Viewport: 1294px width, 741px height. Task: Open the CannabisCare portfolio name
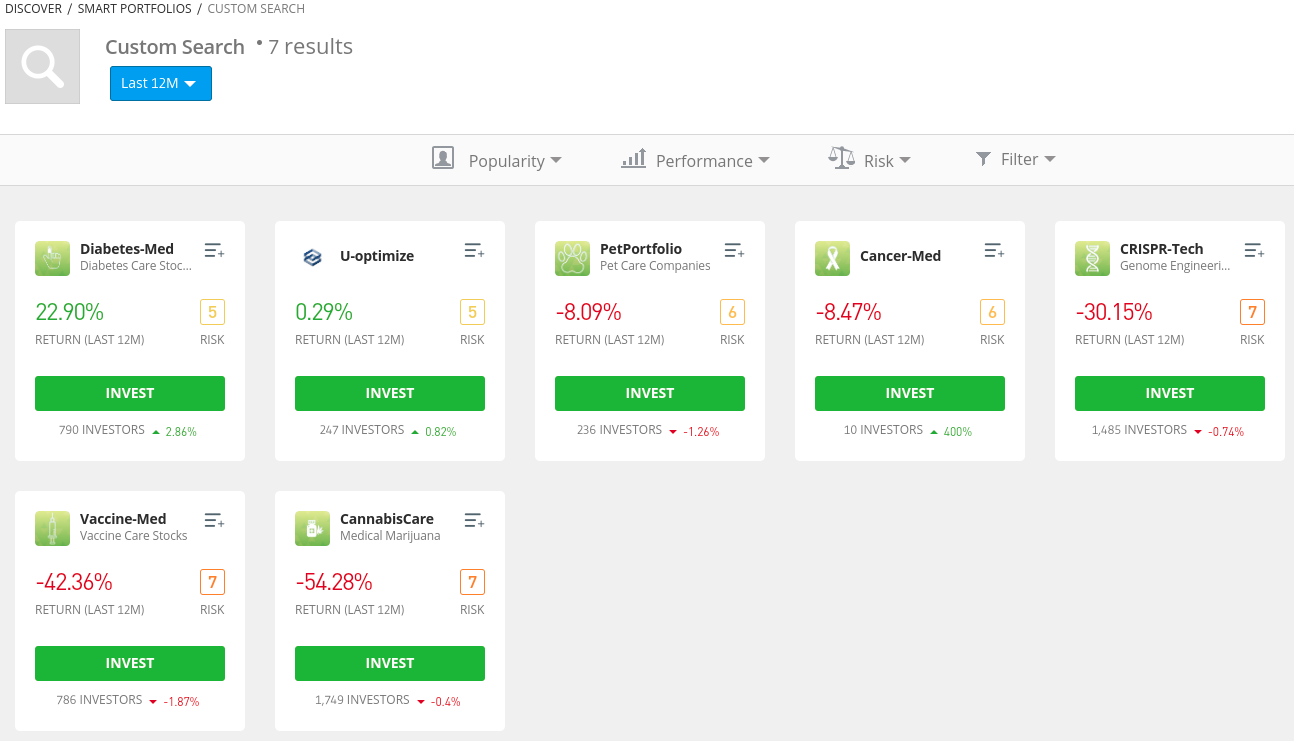pyautogui.click(x=387, y=519)
